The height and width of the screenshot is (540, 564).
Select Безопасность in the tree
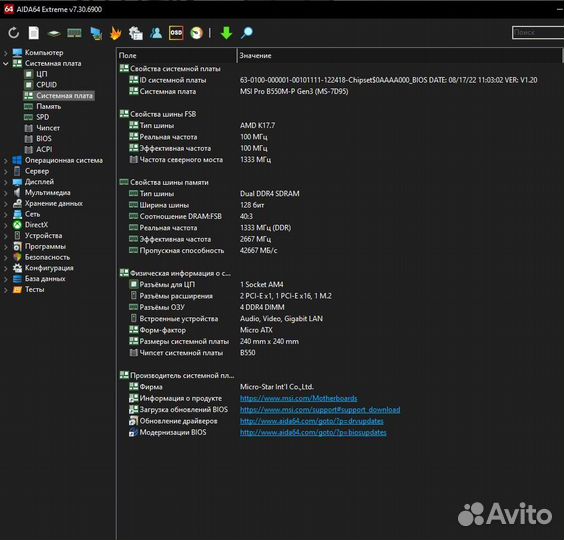click(47, 257)
